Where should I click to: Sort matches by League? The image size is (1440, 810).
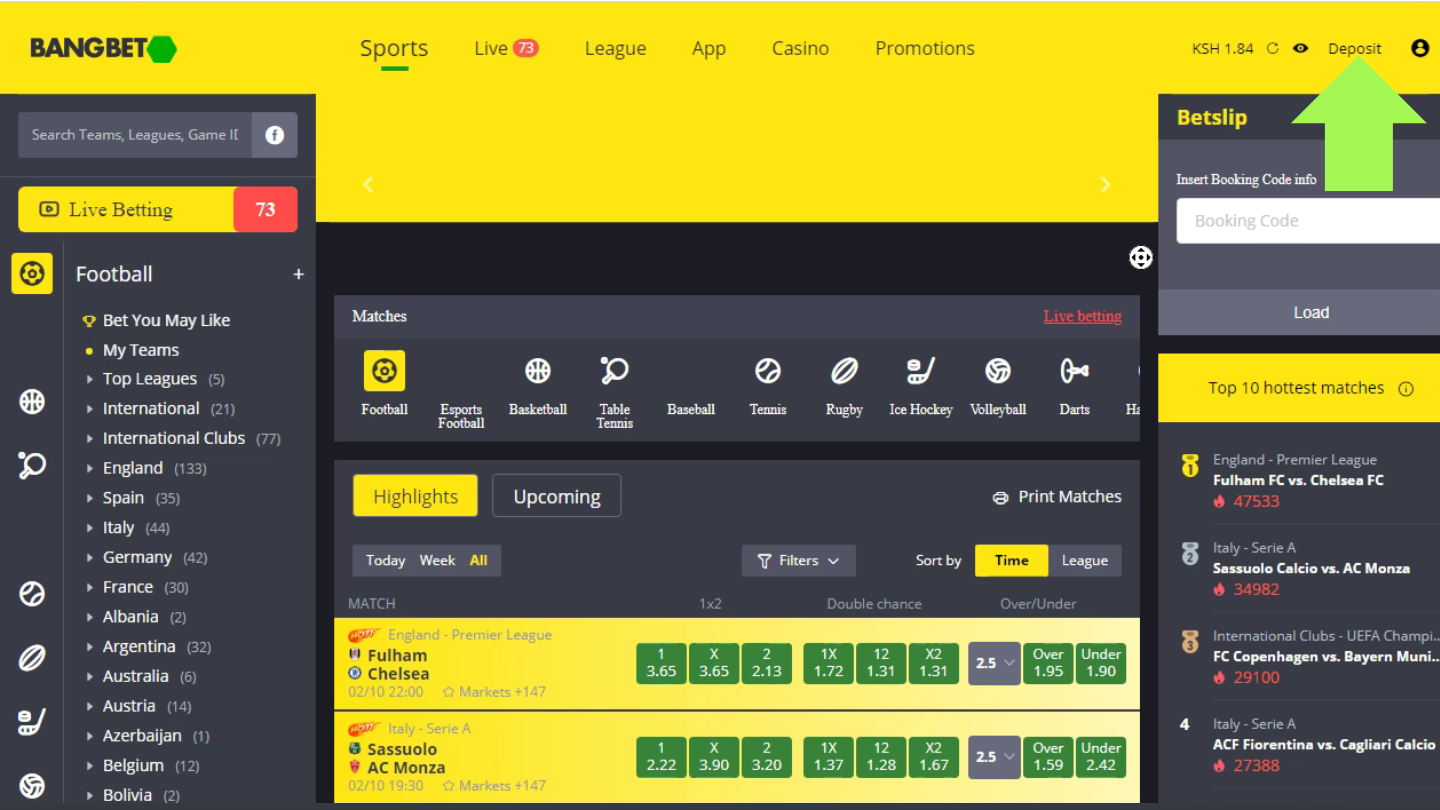(x=1084, y=561)
